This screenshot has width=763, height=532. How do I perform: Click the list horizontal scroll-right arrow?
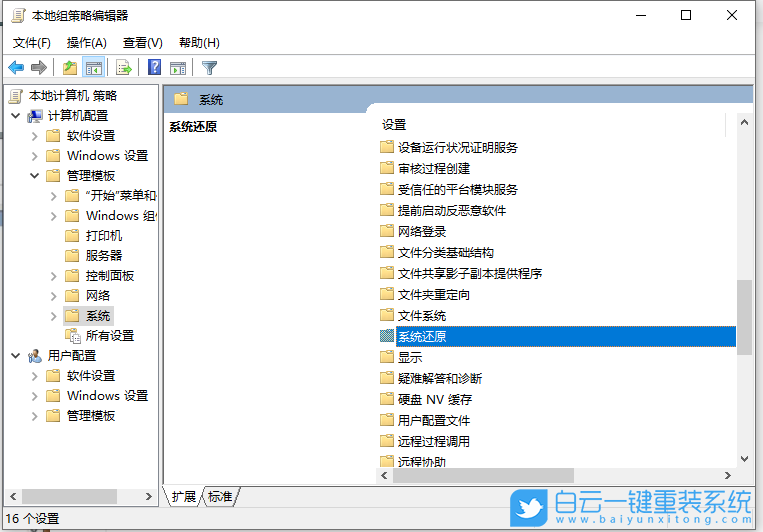tap(727, 476)
